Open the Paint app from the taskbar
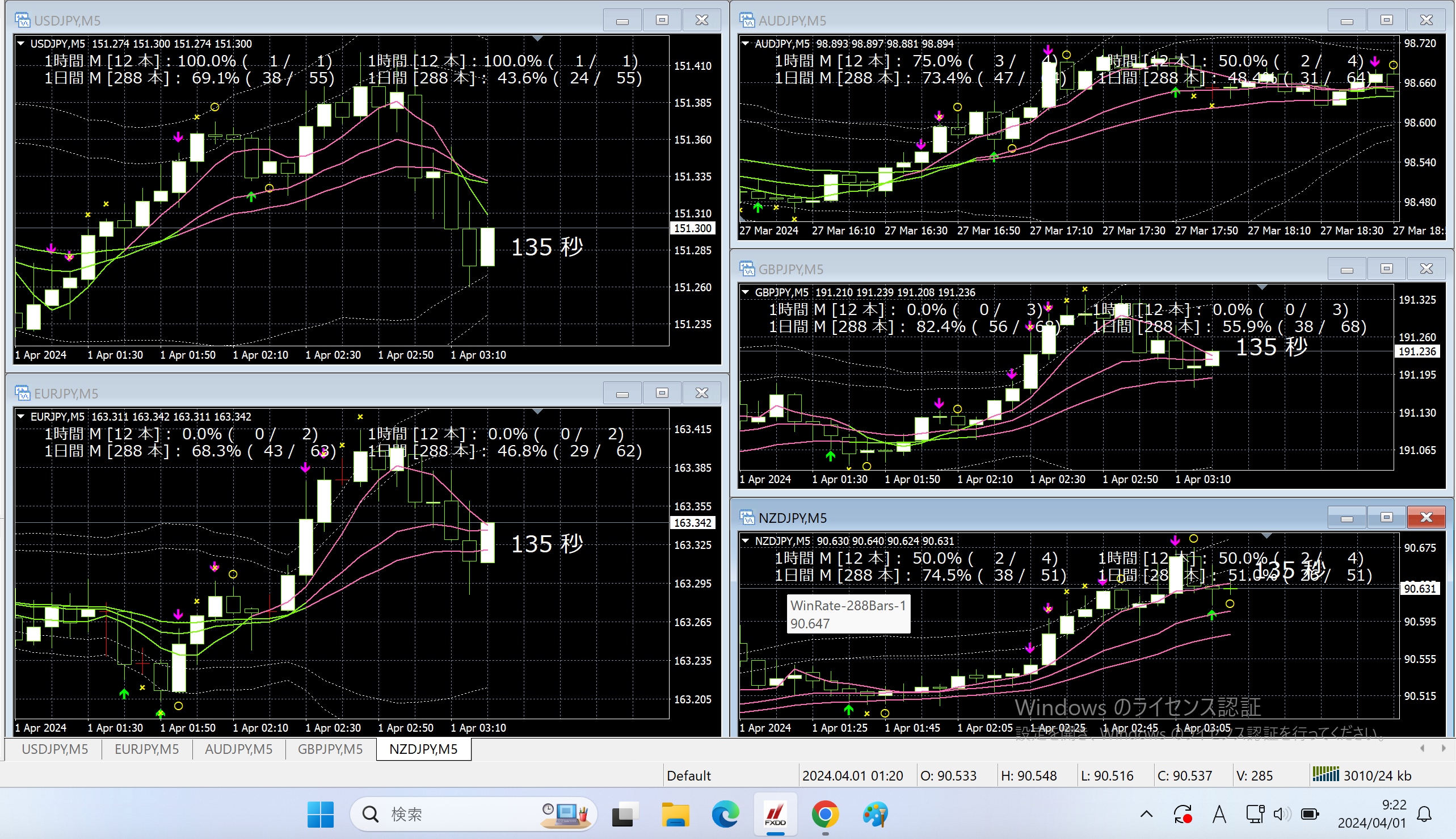This screenshot has width=1456, height=839. (876, 814)
